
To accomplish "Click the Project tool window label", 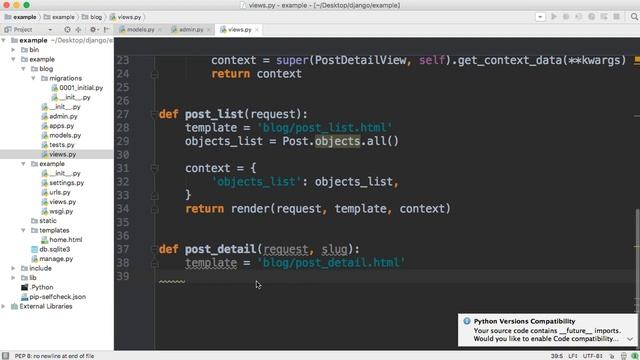I will click(x=22, y=30).
